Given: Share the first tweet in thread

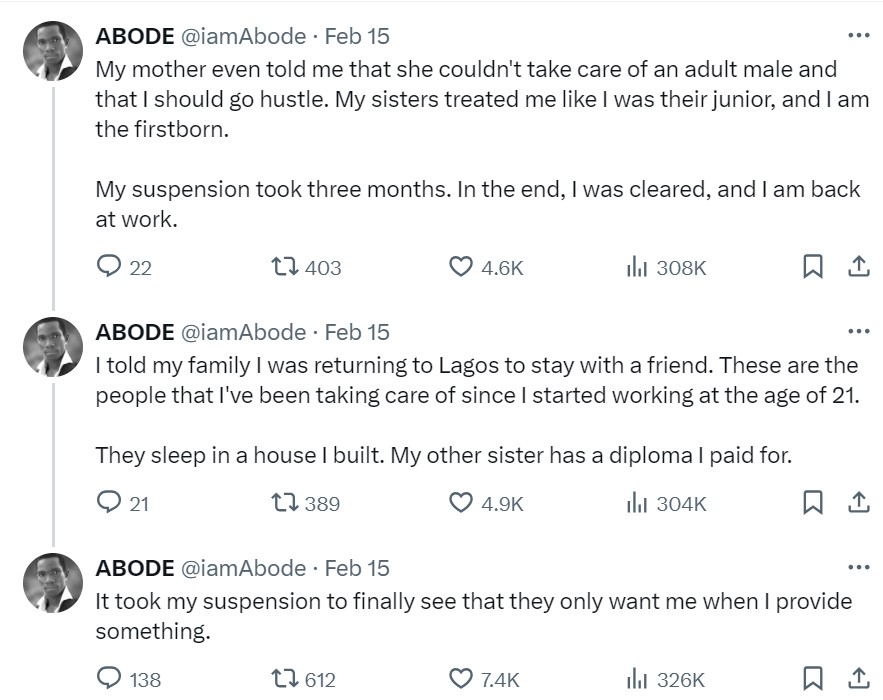Looking at the screenshot, I should click(857, 267).
